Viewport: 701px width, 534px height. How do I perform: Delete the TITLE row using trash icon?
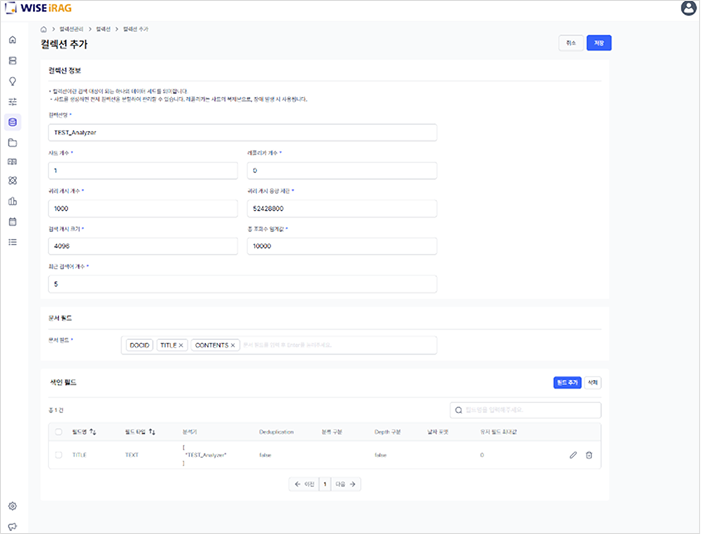click(589, 455)
